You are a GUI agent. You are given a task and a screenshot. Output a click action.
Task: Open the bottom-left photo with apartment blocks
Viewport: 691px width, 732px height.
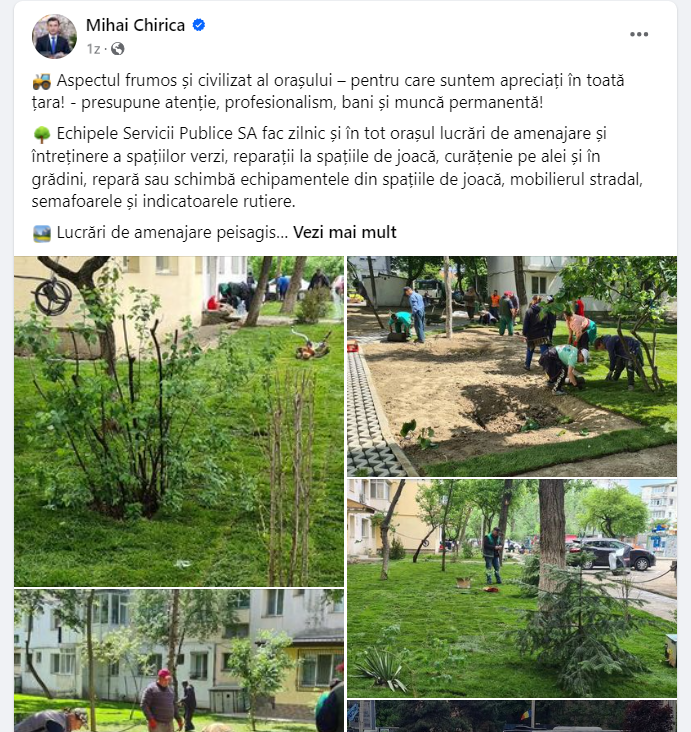pyautogui.click(x=179, y=661)
